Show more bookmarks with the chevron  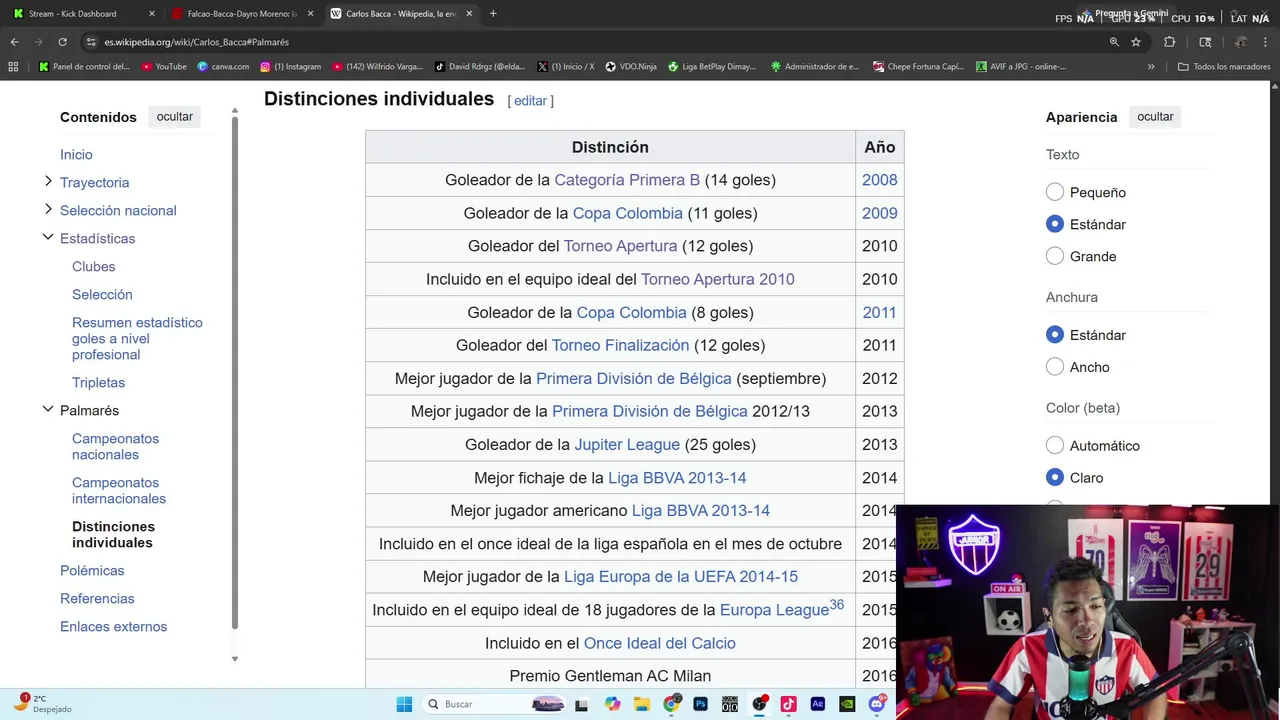[1151, 67]
